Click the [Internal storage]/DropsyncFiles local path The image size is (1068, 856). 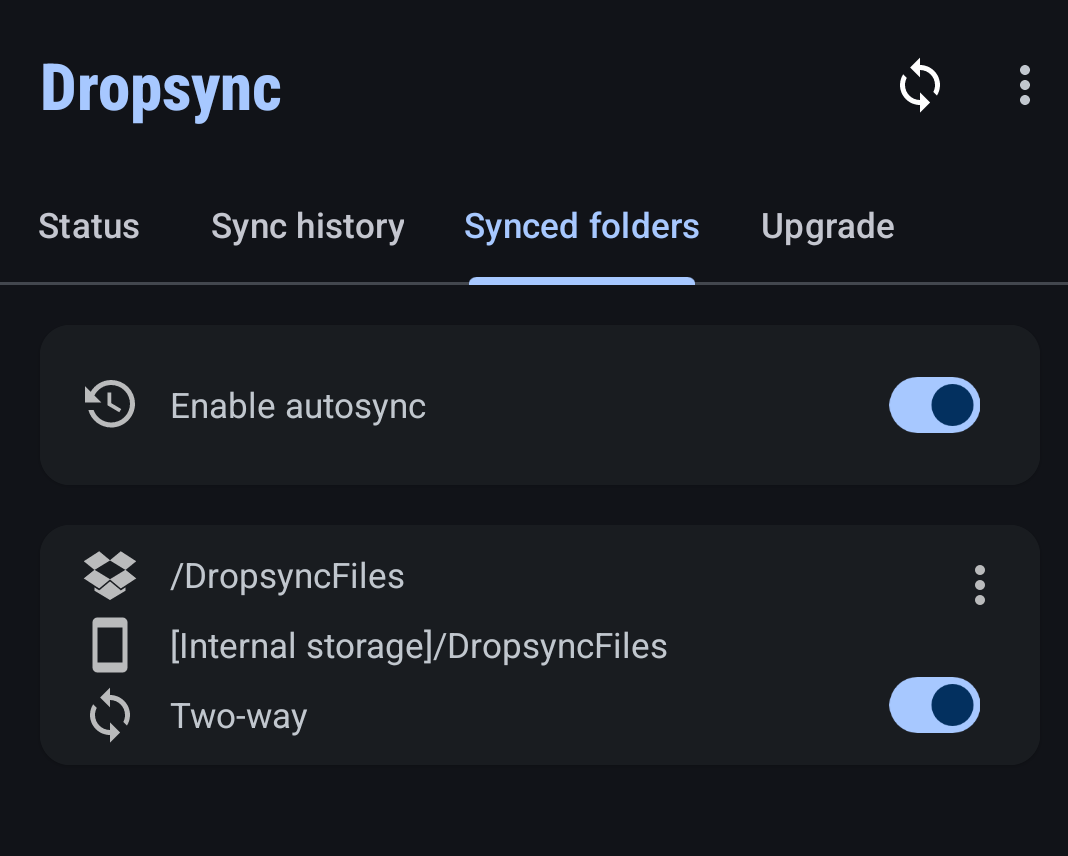[x=418, y=646]
